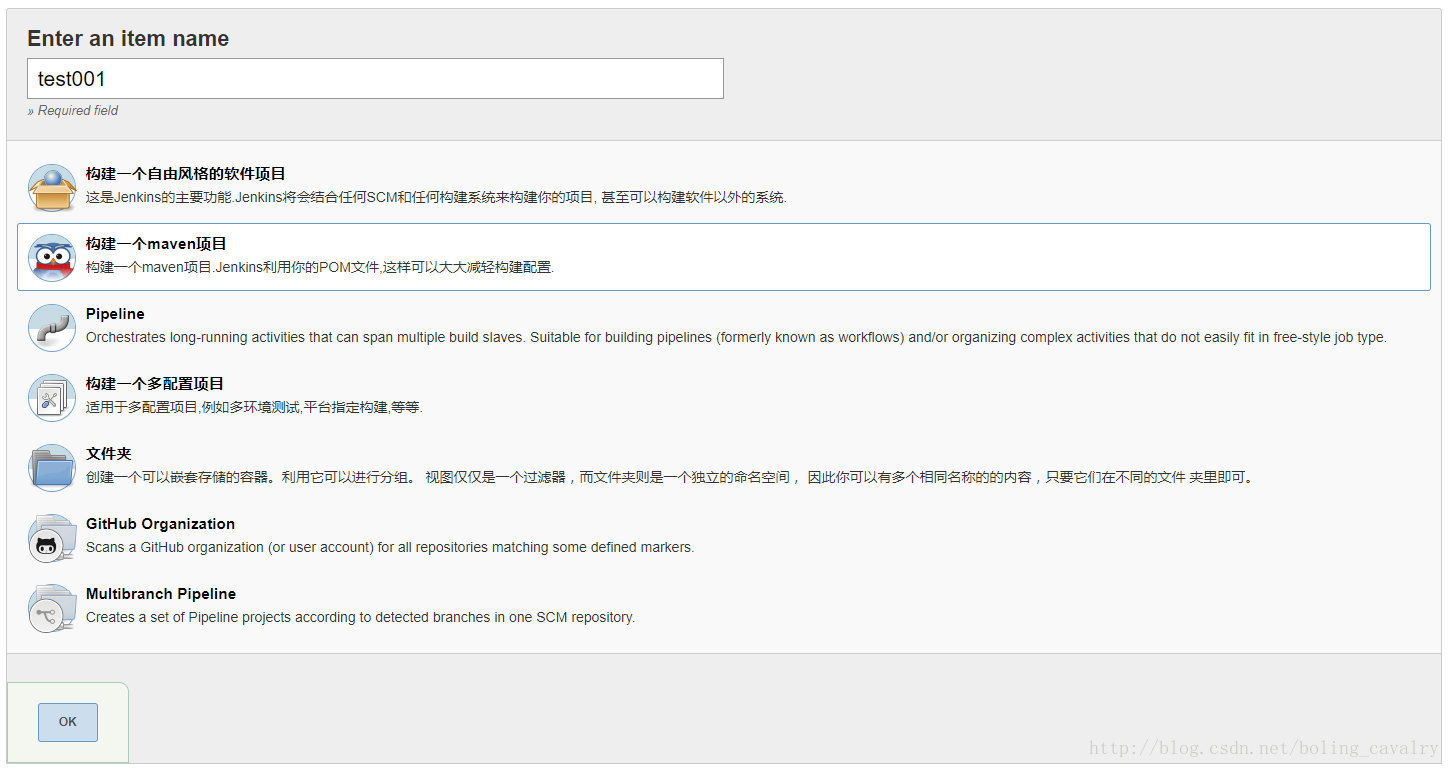This screenshot has height=768, width=1450.
Task: Click the Multibranch Pipeline icon
Action: [x=52, y=608]
